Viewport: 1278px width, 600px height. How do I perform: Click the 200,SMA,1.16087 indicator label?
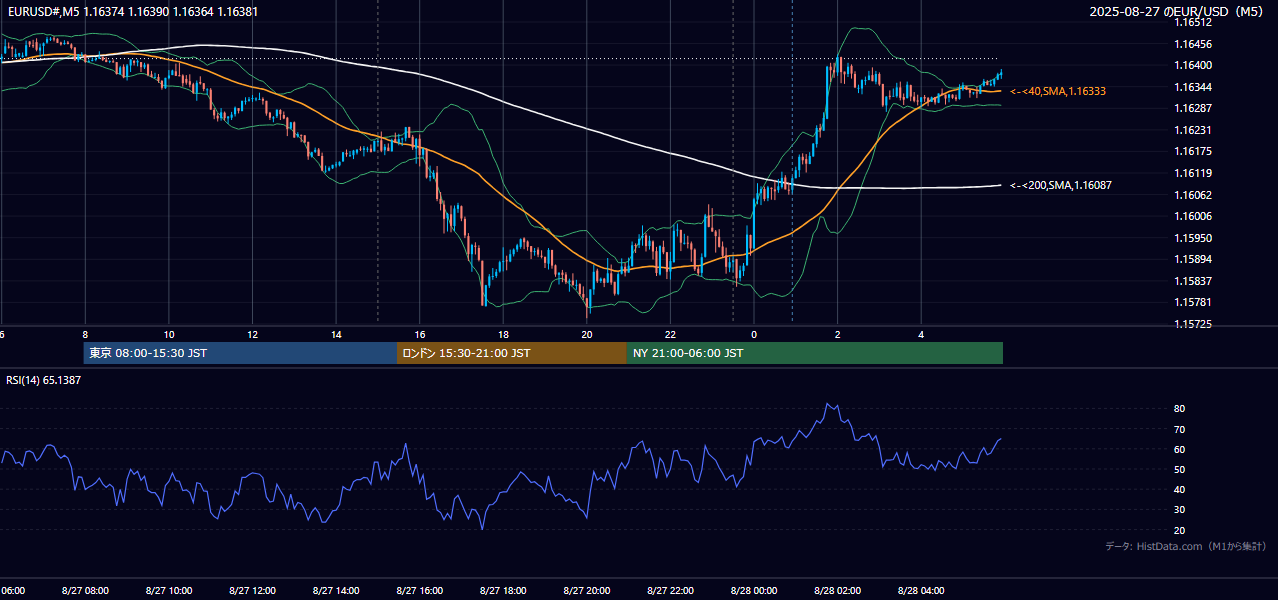(1061, 185)
